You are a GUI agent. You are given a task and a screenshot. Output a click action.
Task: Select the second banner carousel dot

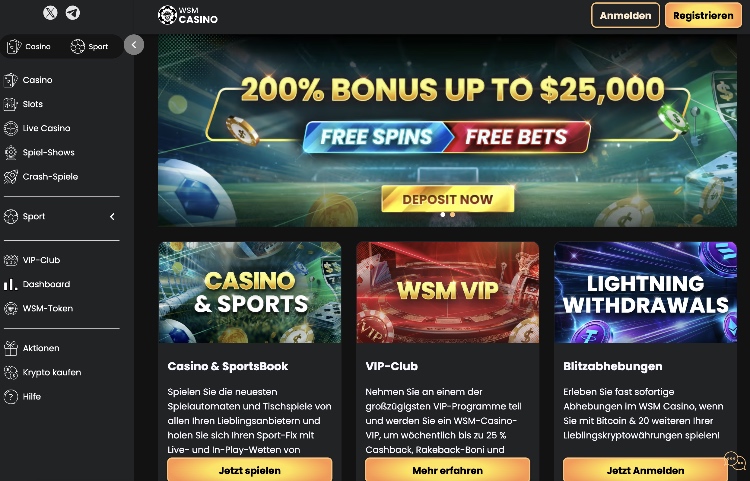click(452, 215)
